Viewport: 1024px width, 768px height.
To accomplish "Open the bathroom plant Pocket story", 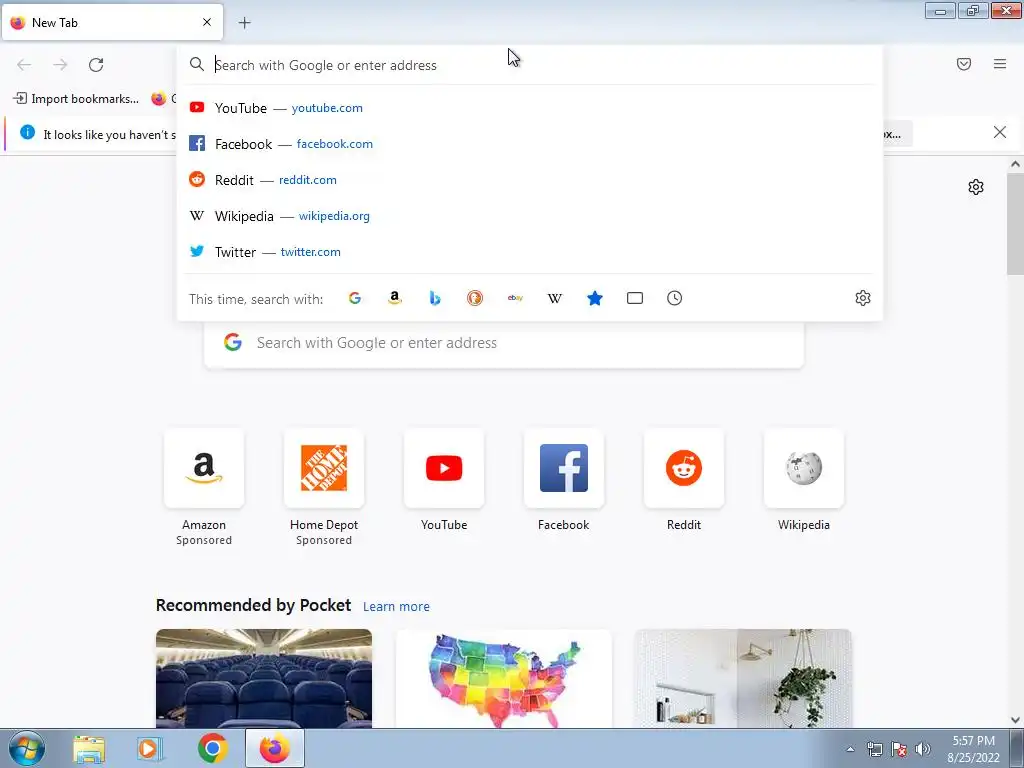I will (743, 679).
